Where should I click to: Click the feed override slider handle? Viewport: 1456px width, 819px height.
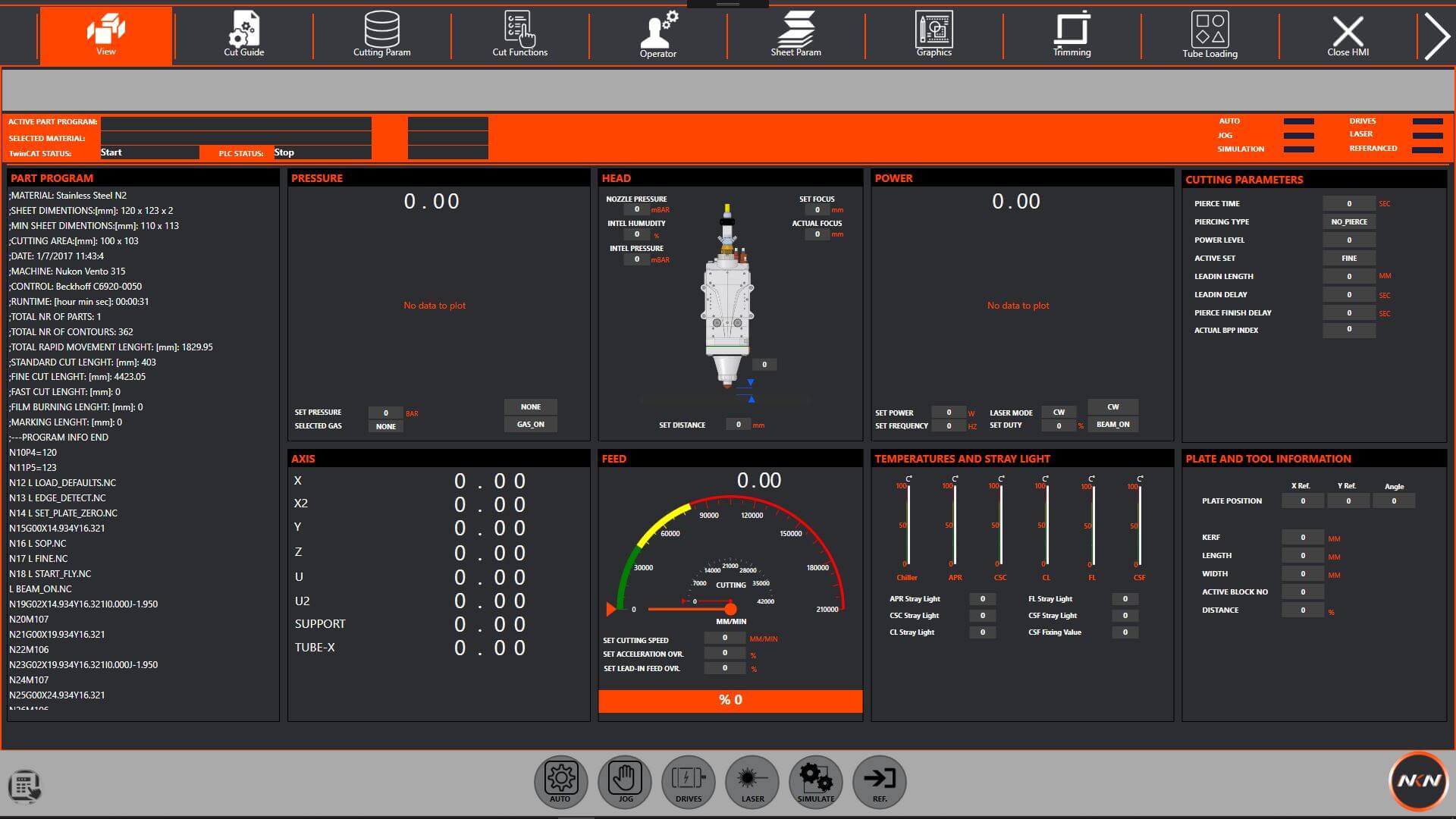tap(730, 609)
